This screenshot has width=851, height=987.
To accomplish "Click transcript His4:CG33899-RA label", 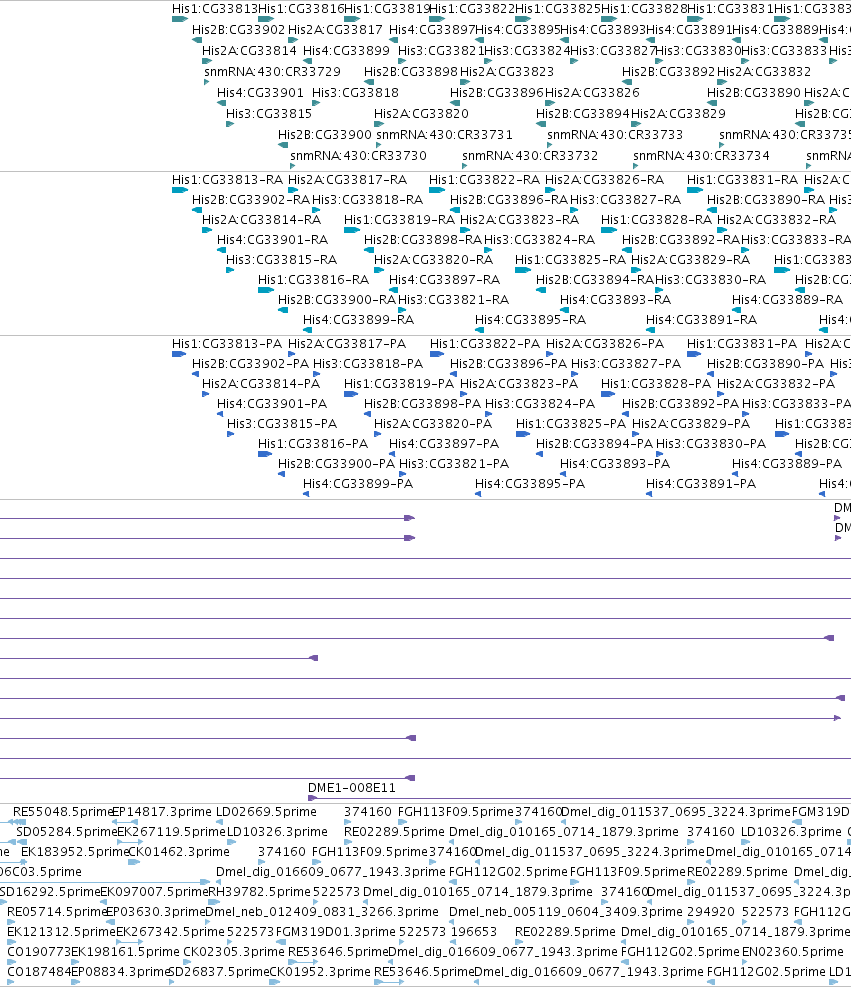I will [x=358, y=320].
